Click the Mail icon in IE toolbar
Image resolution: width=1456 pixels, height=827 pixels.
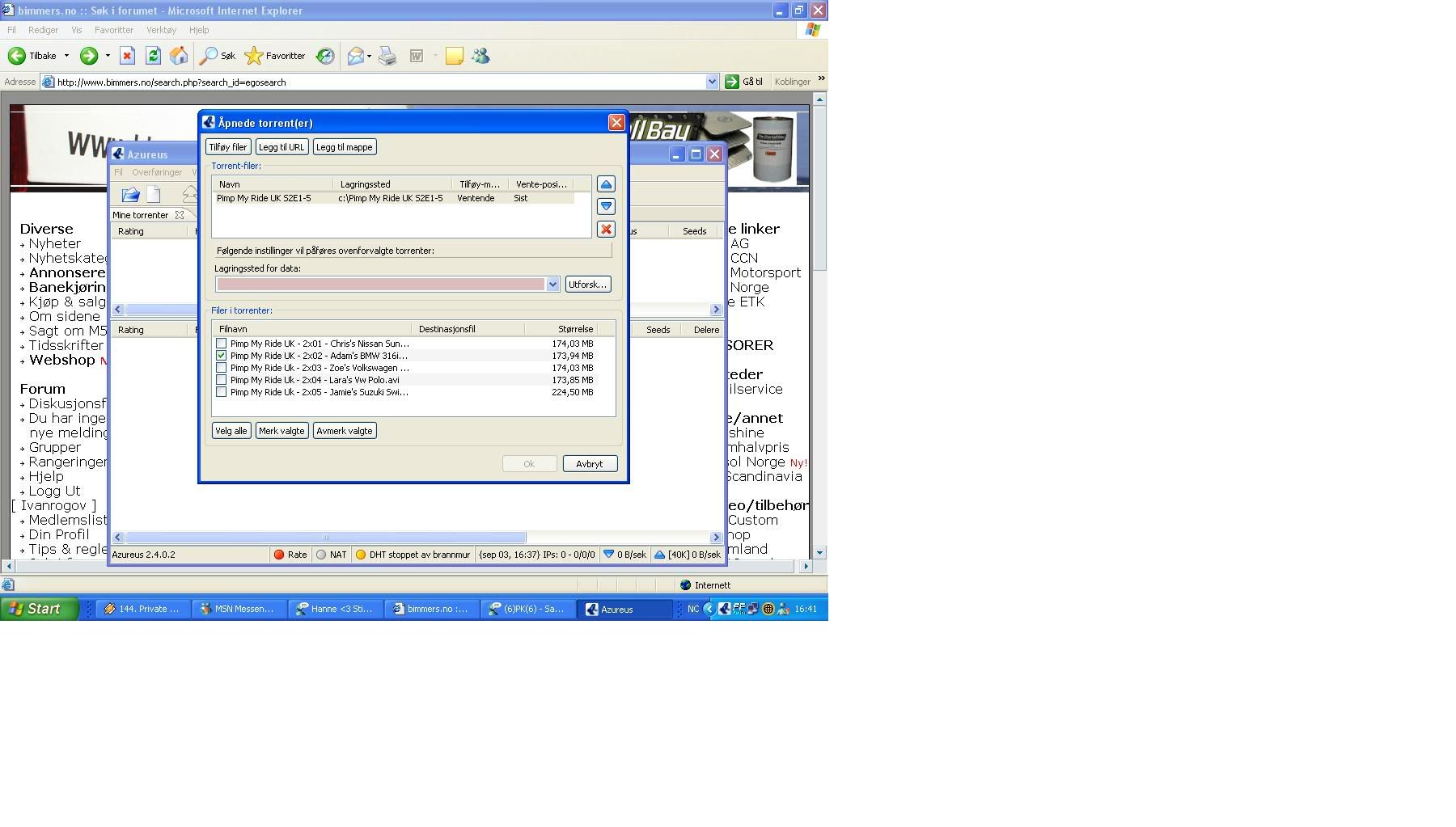tap(355, 56)
